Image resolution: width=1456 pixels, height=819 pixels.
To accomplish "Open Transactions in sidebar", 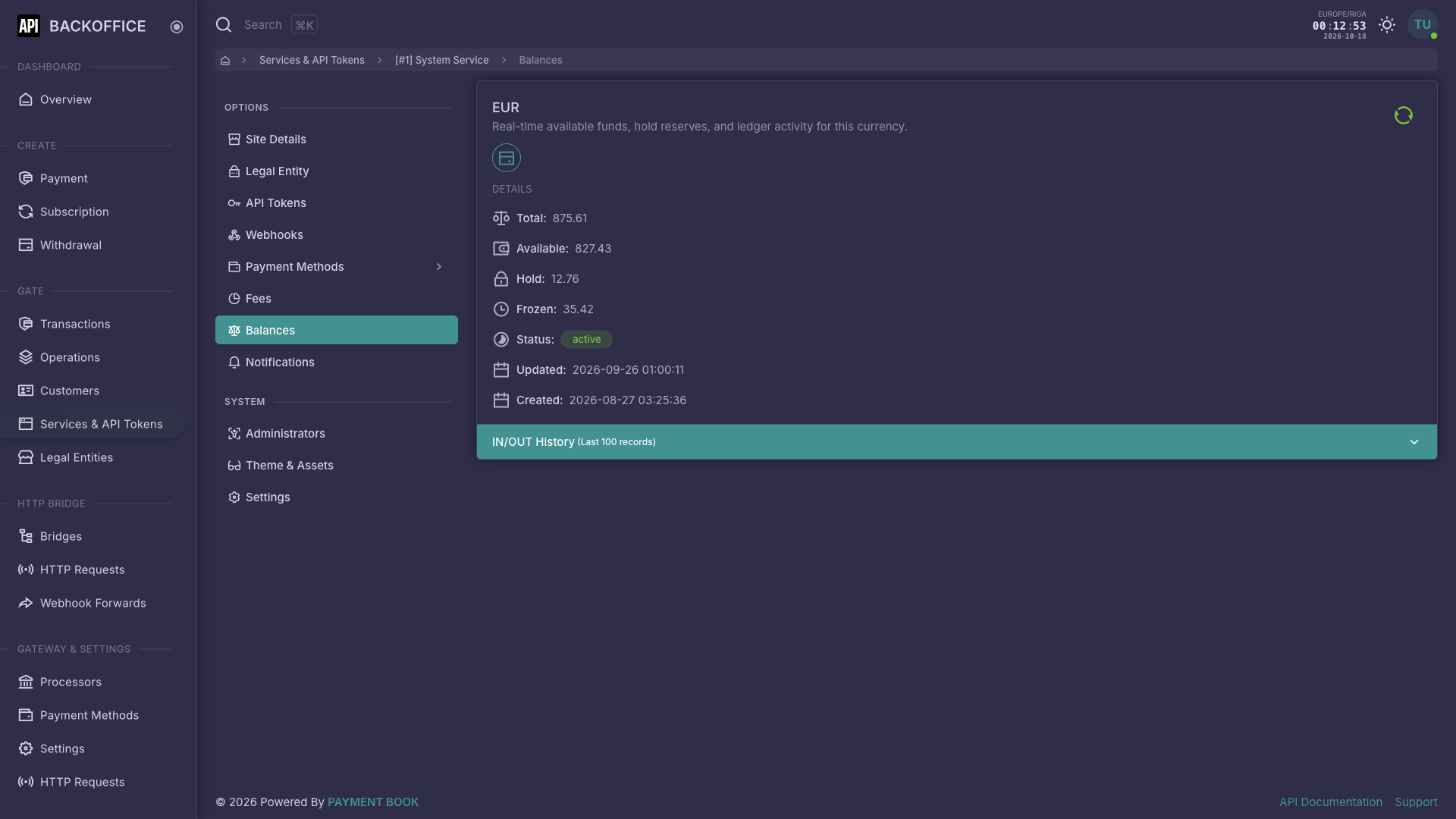I will coord(92,324).
